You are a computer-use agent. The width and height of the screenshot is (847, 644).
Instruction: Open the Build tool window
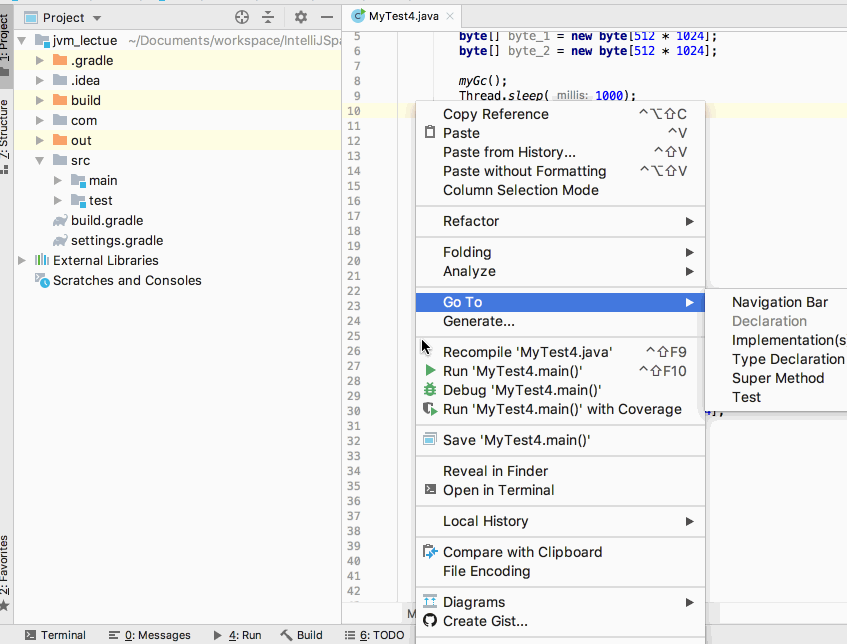[302, 635]
